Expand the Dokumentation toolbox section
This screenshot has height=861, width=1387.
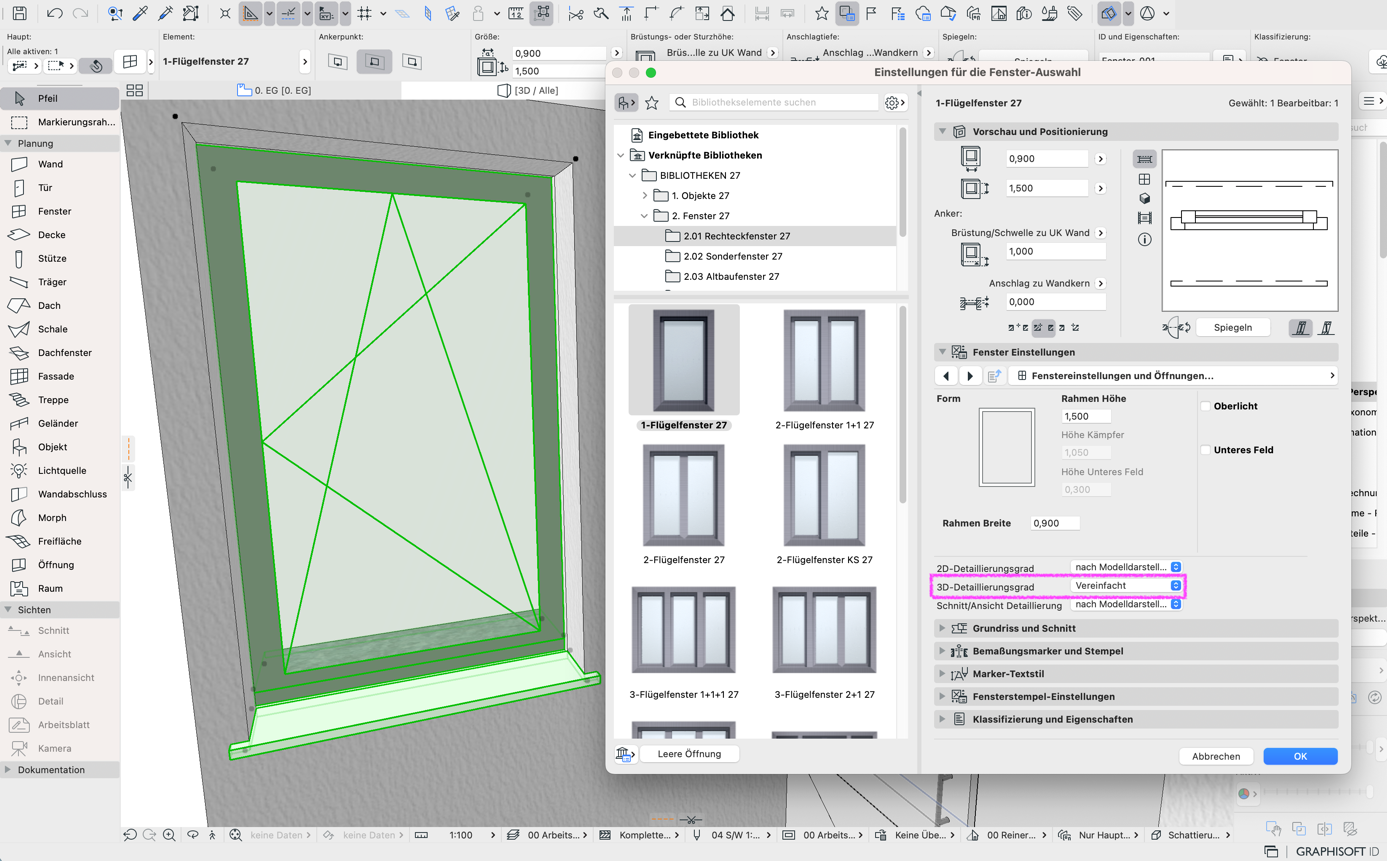(8, 770)
